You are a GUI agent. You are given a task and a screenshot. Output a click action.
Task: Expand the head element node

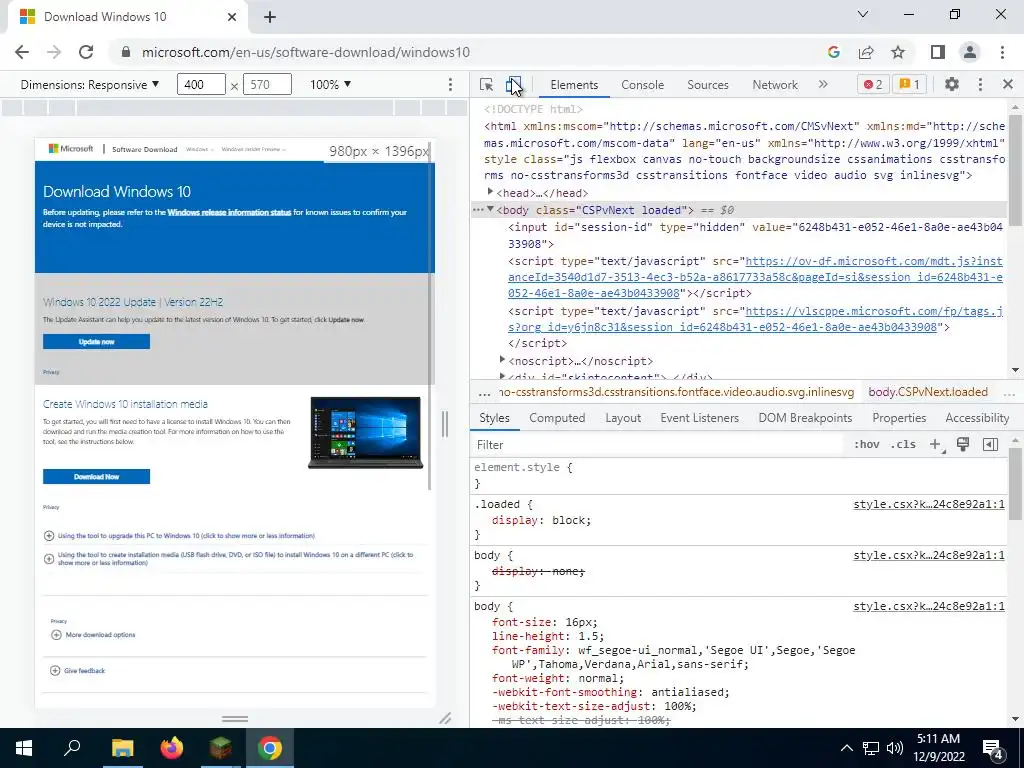(490, 192)
